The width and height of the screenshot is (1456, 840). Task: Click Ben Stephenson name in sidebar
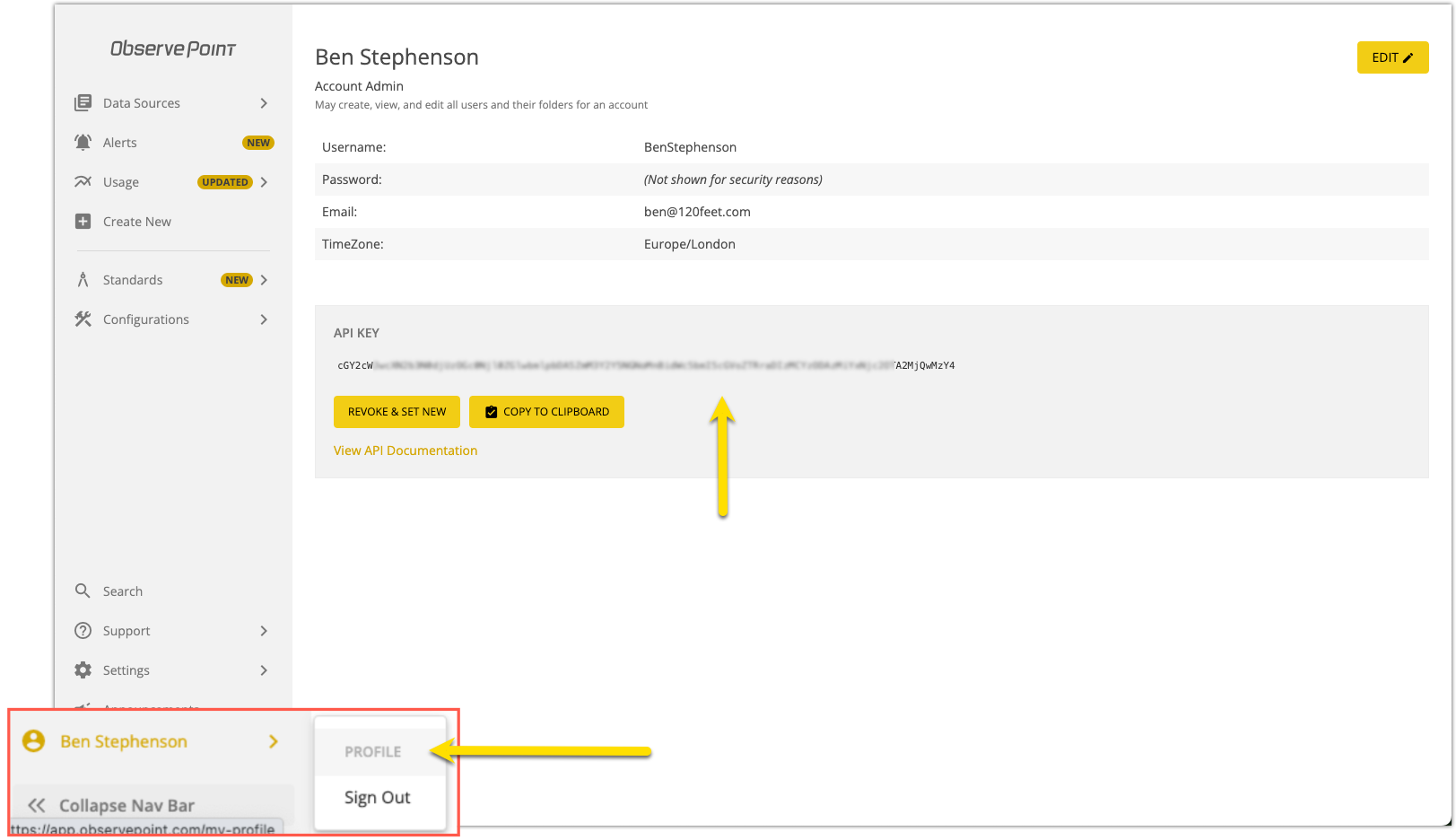[124, 741]
